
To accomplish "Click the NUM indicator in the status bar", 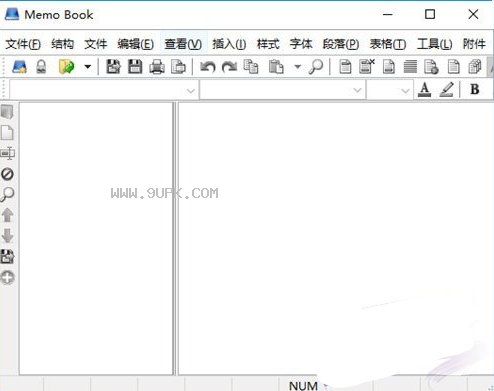I will pyautogui.click(x=303, y=386).
